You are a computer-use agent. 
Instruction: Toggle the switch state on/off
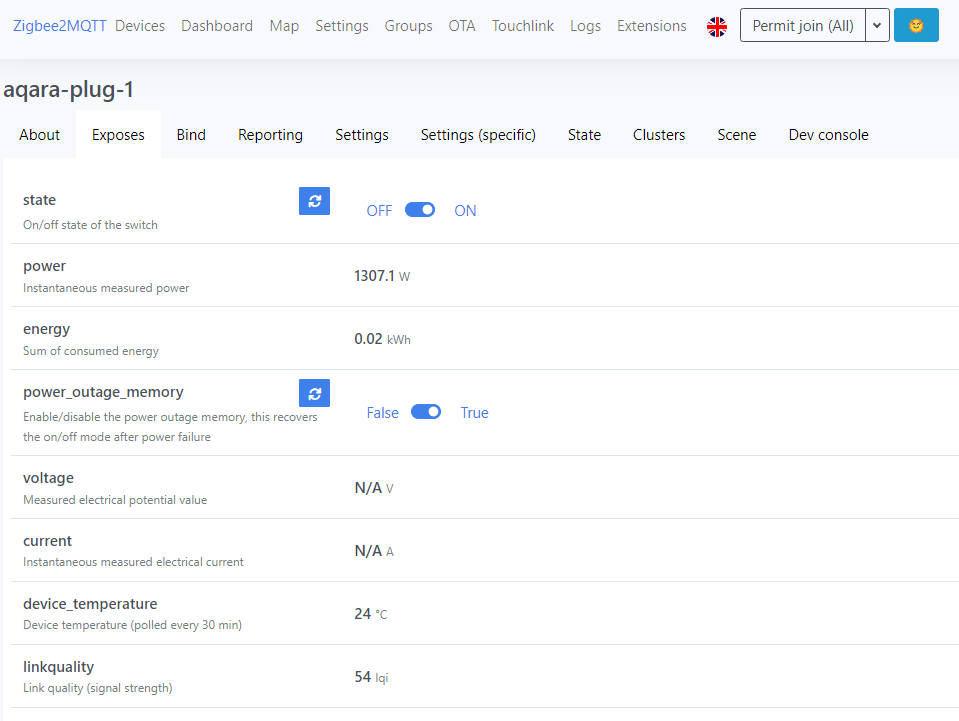pos(420,210)
